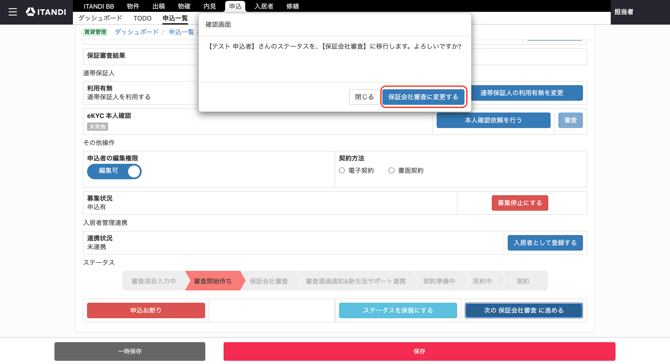Click ステータスを保留にする button

click(x=398, y=310)
